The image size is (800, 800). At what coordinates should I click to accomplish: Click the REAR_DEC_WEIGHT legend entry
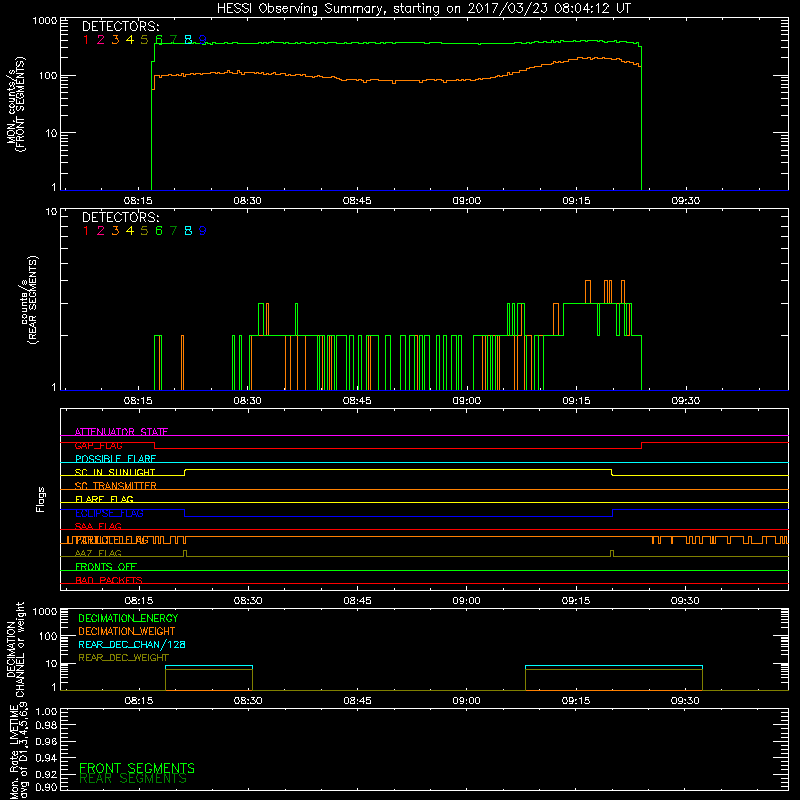click(x=123, y=658)
